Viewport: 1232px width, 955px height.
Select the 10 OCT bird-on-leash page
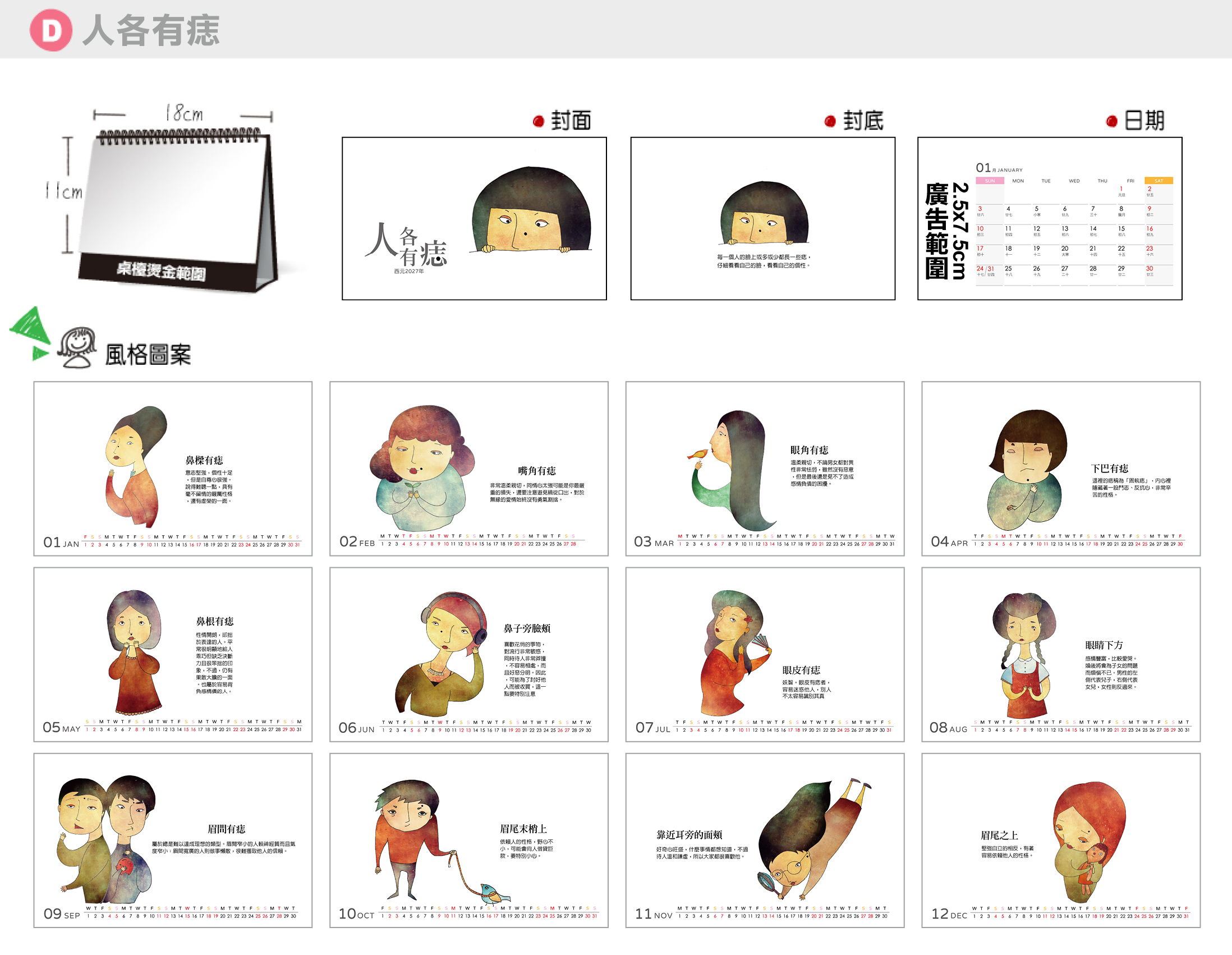[x=469, y=841]
